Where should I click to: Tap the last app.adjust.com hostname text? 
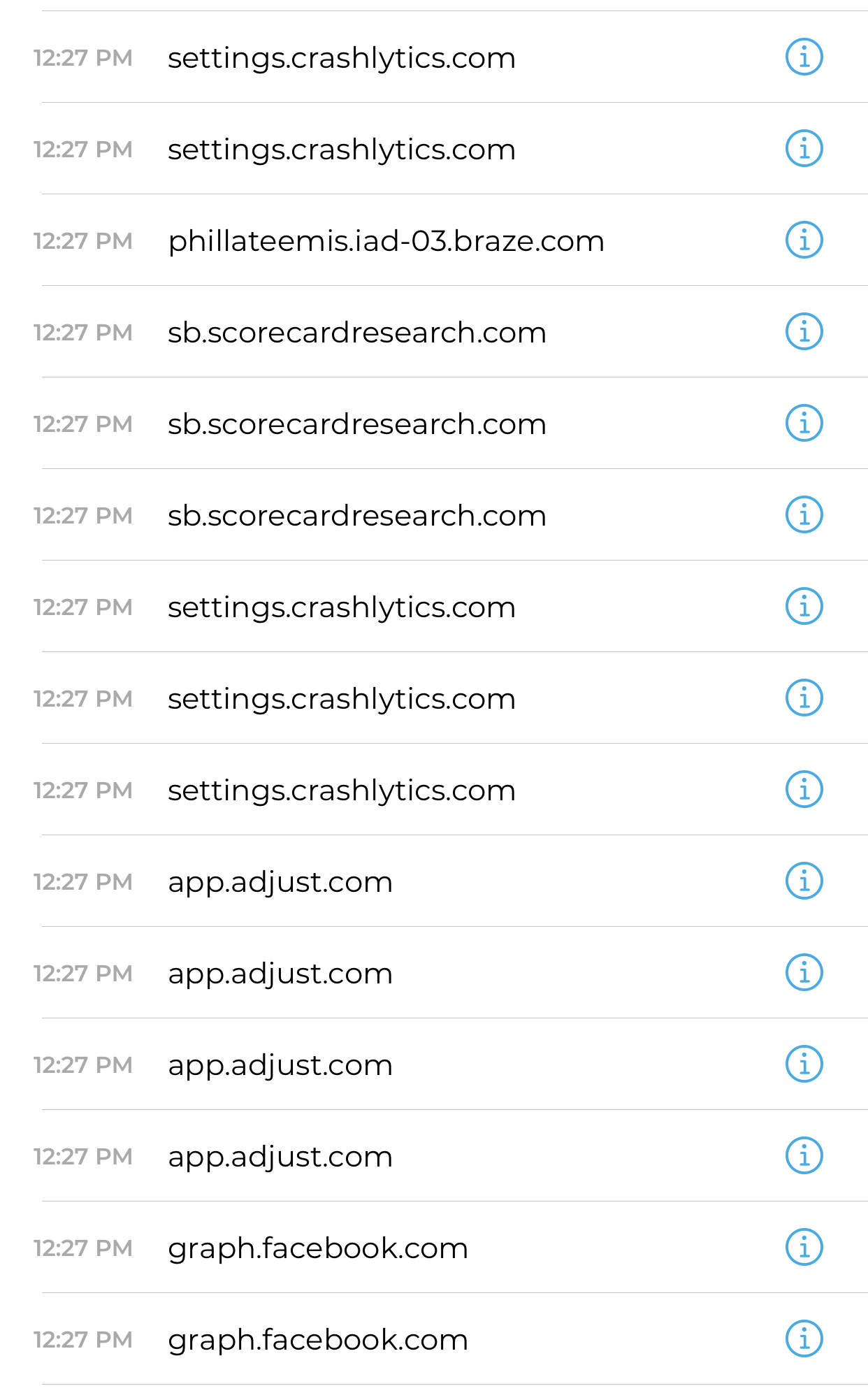280,1157
